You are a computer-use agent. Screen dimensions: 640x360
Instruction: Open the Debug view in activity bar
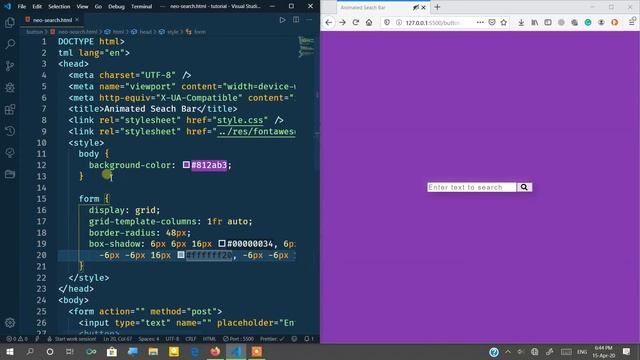coord(10,87)
